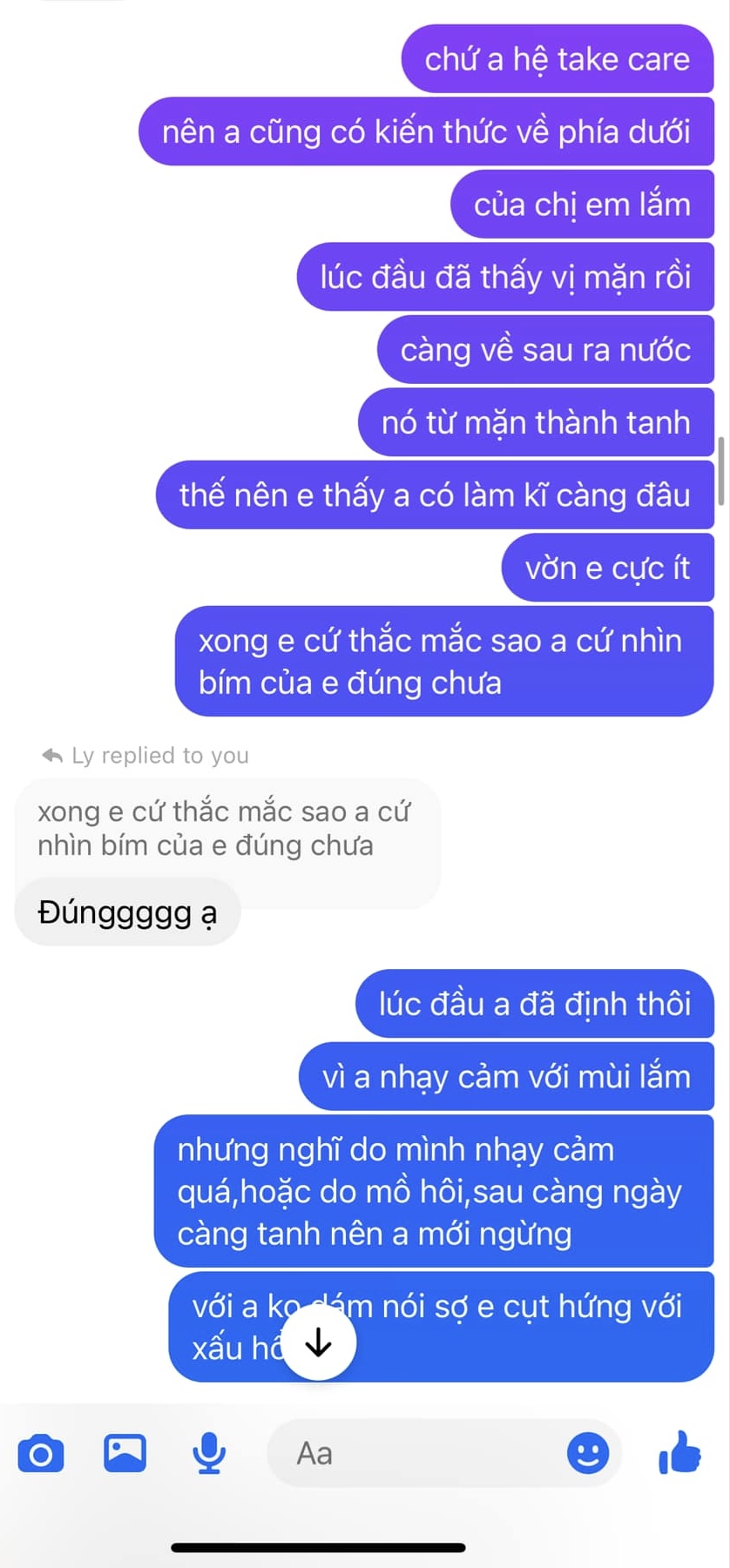Open the camera from the chat bar
The height and width of the screenshot is (1568, 730).
coord(41,1454)
